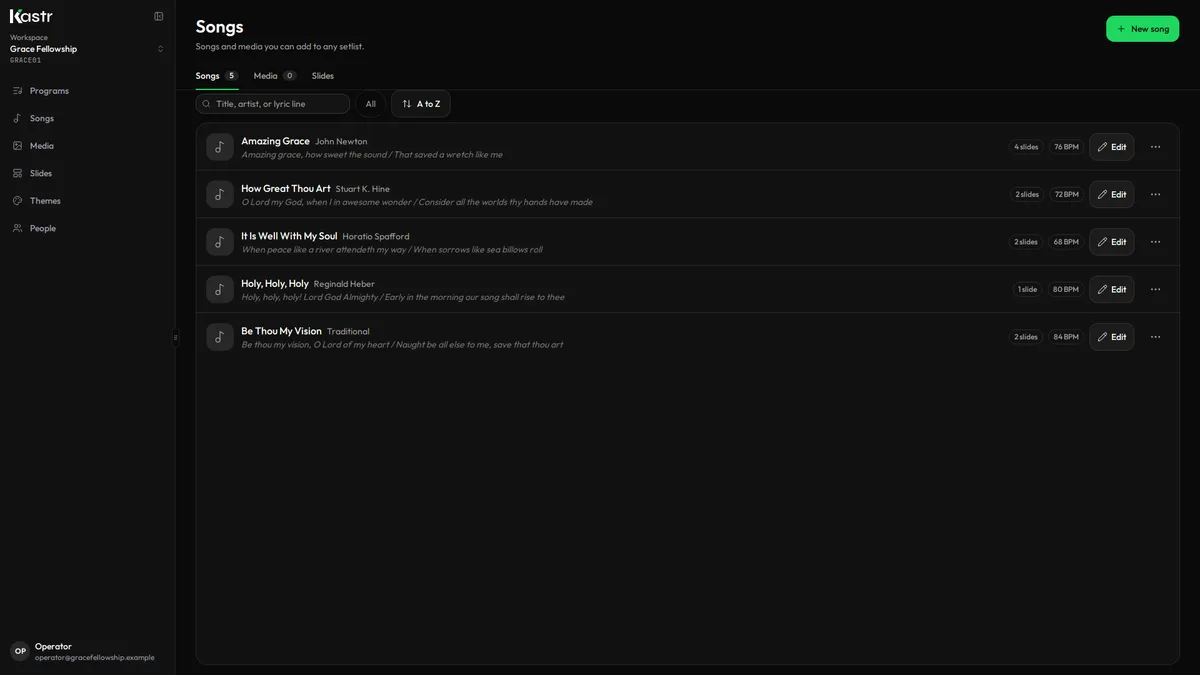Click the pencil icon in Amazing Grace Edit
The height and width of the screenshot is (675, 1200).
pyautogui.click(x=1102, y=147)
